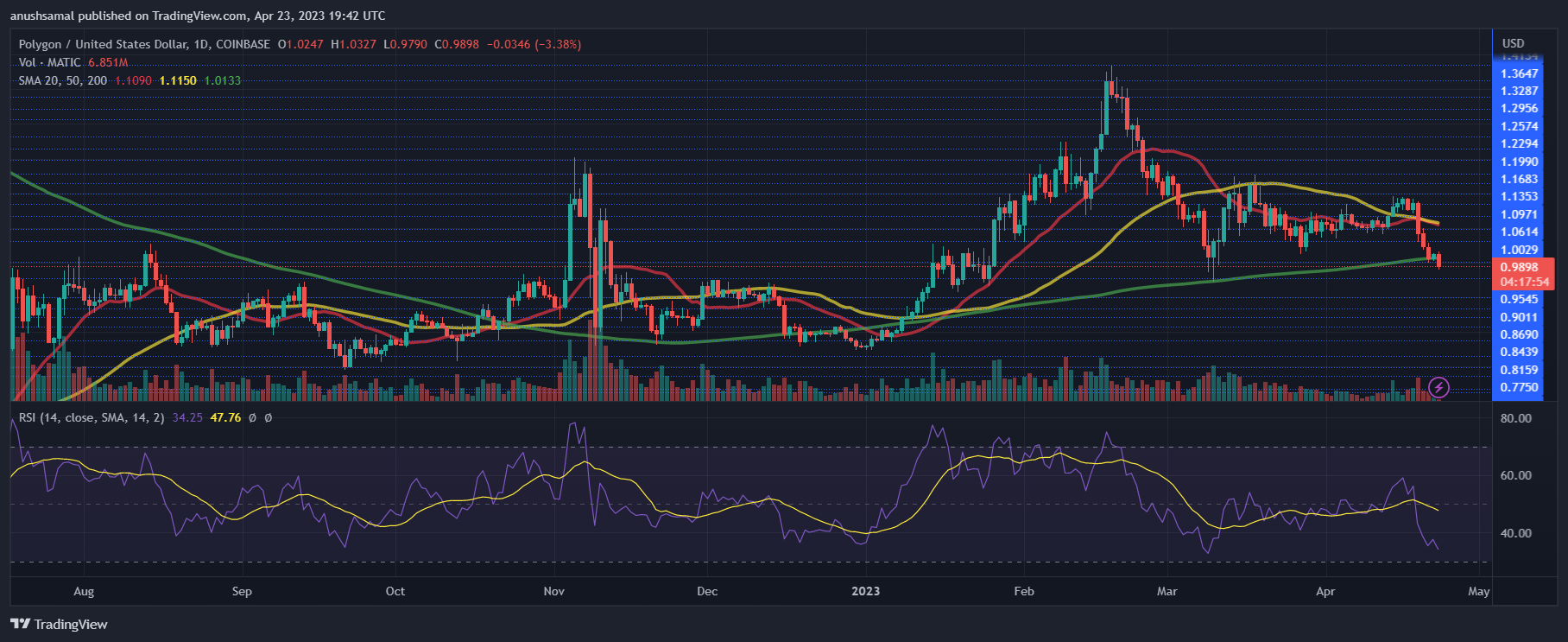Image resolution: width=1568 pixels, height=642 pixels.
Task: Click the purple lightning bolt icon
Action: coord(1438,387)
